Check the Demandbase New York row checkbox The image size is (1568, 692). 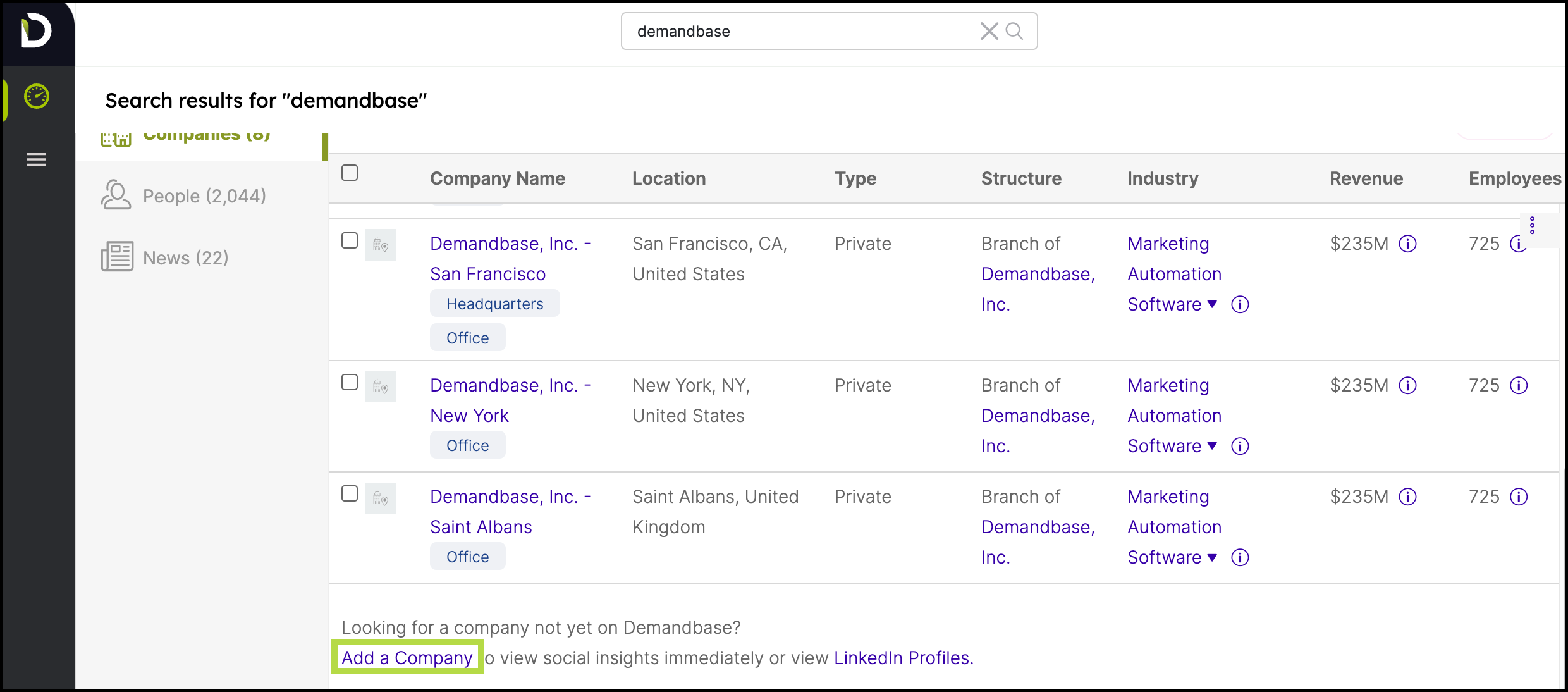(x=350, y=382)
